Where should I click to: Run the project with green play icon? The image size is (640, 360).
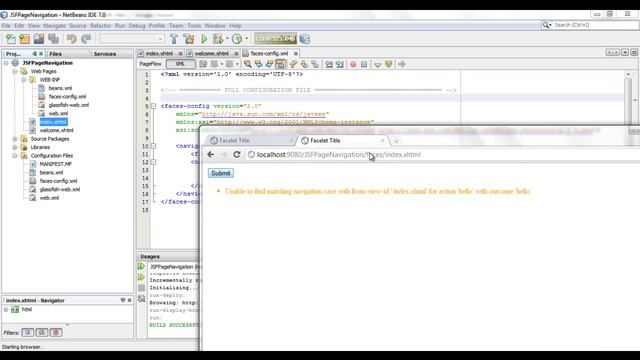(x=204, y=39)
